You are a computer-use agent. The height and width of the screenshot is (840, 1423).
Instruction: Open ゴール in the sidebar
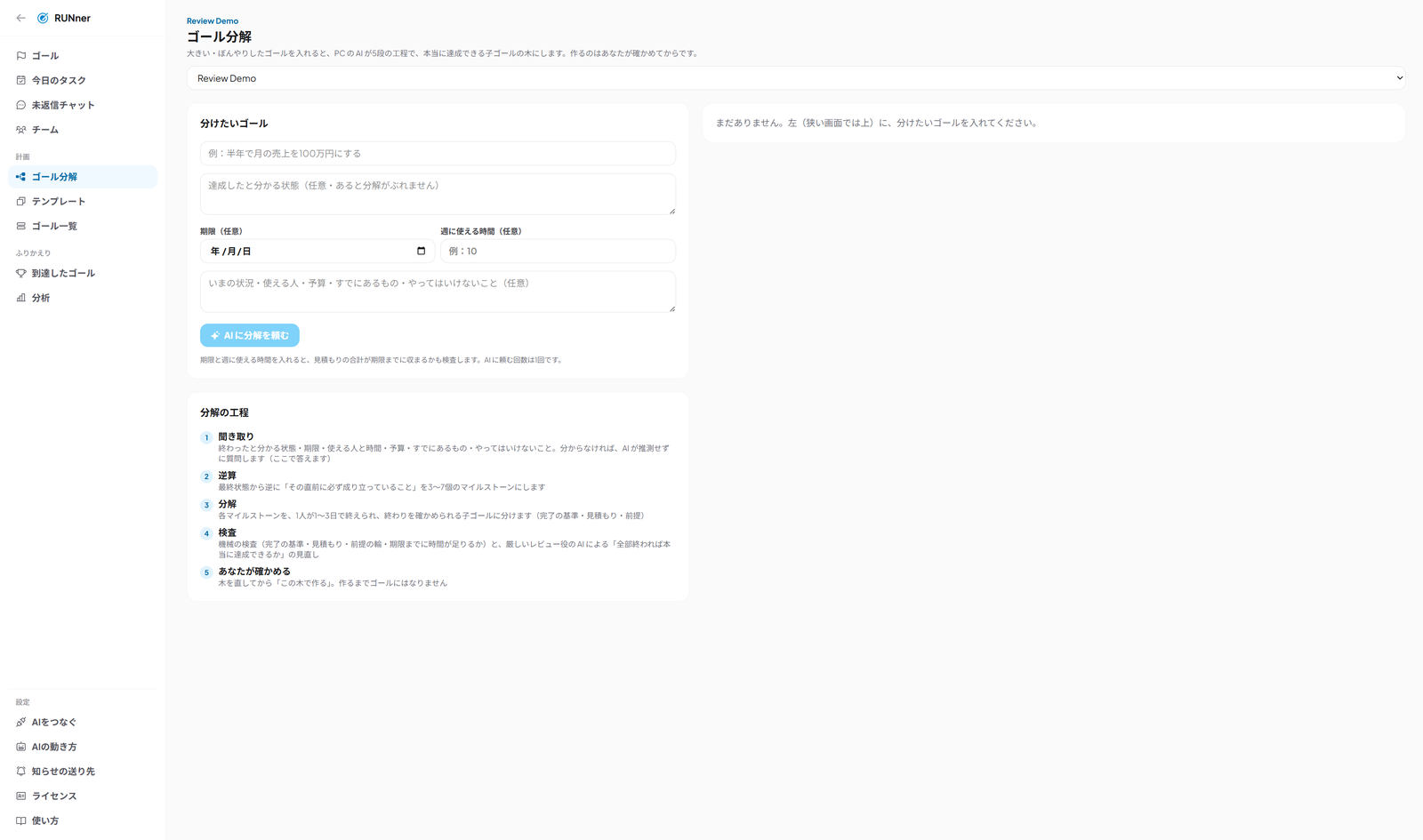tap(83, 56)
